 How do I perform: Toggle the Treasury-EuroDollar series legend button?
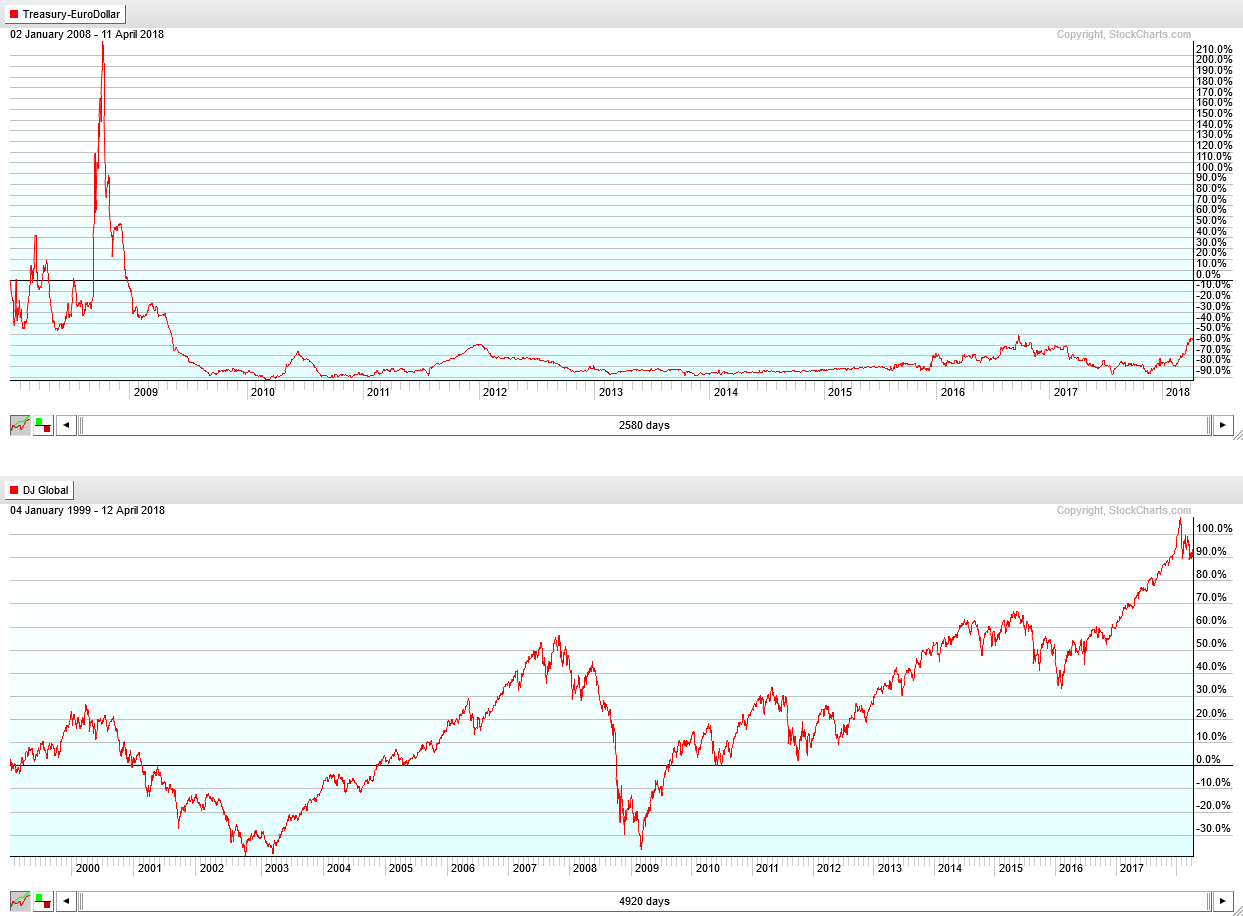click(66, 14)
